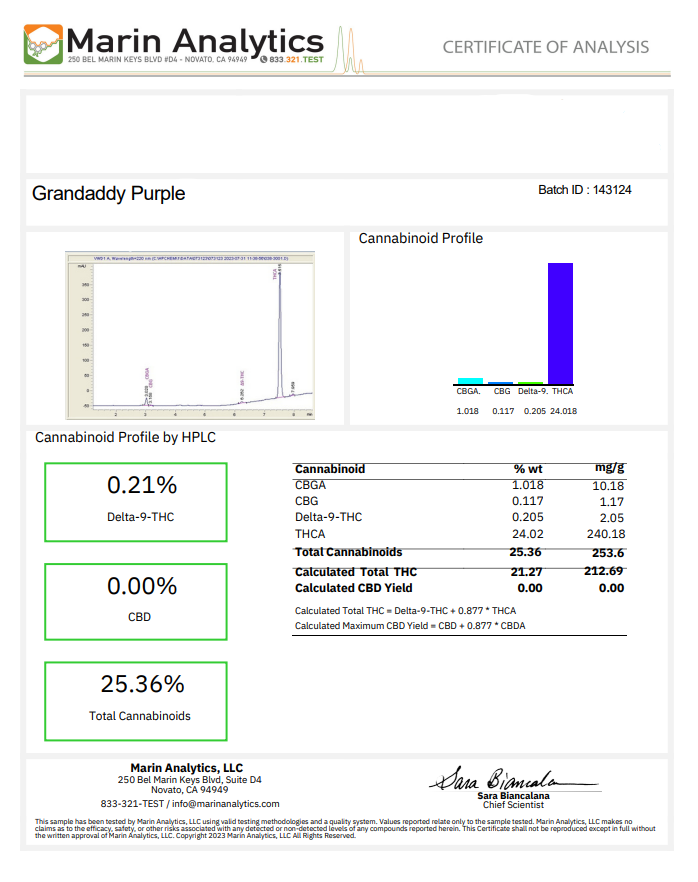This screenshot has width=698, height=882.
Task: Select the CBG row name in table
Action: [307, 501]
